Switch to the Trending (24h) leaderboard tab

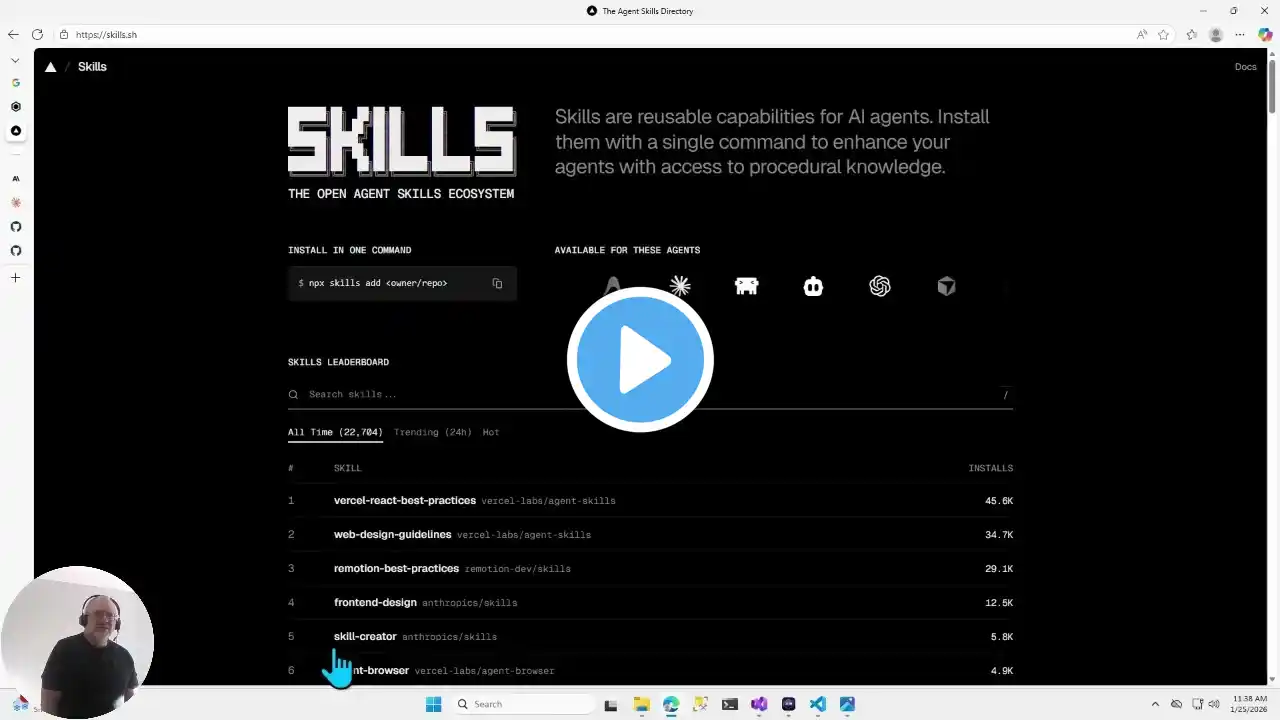pyautogui.click(x=432, y=432)
